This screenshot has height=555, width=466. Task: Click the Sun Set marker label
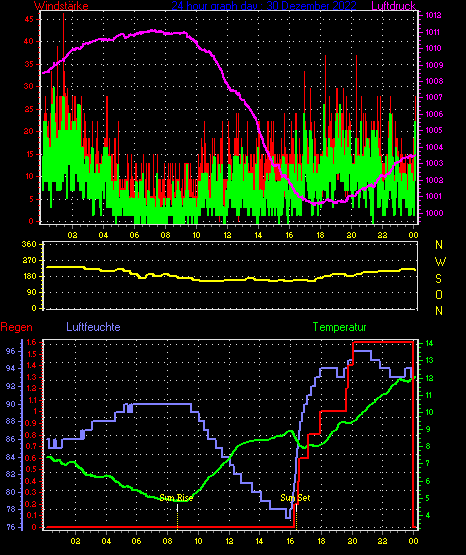[x=295, y=498]
